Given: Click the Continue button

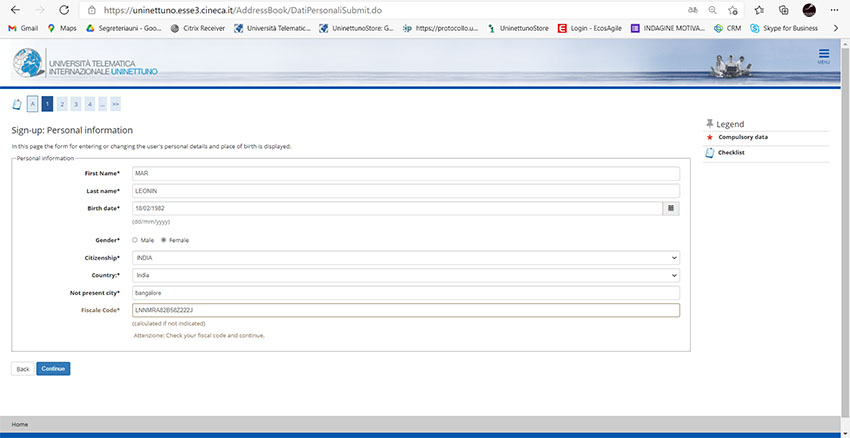Looking at the screenshot, I should pos(53,369).
